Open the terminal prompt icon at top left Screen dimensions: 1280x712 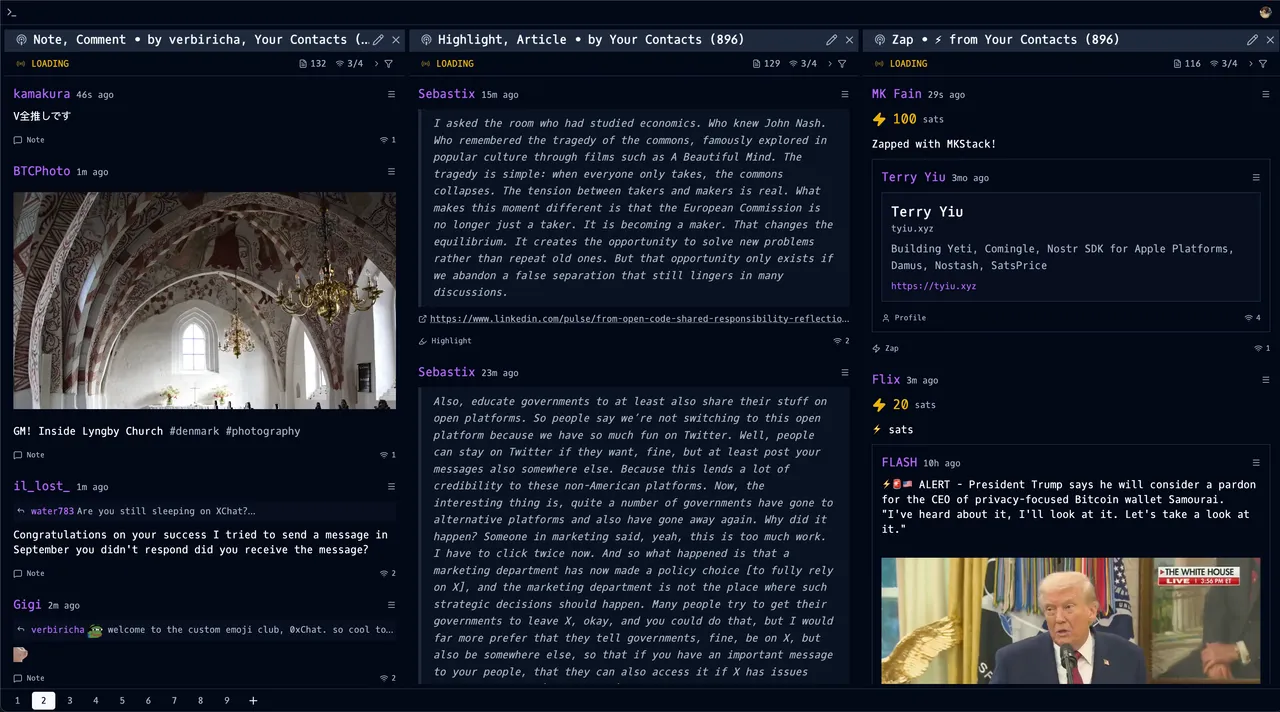tap(12, 12)
